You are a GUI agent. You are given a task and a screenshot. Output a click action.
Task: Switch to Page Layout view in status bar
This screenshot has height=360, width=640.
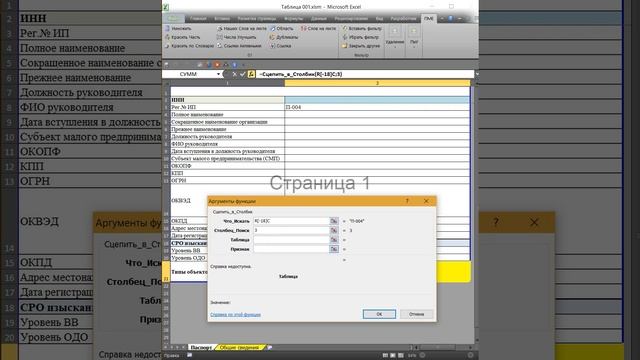click(x=393, y=356)
